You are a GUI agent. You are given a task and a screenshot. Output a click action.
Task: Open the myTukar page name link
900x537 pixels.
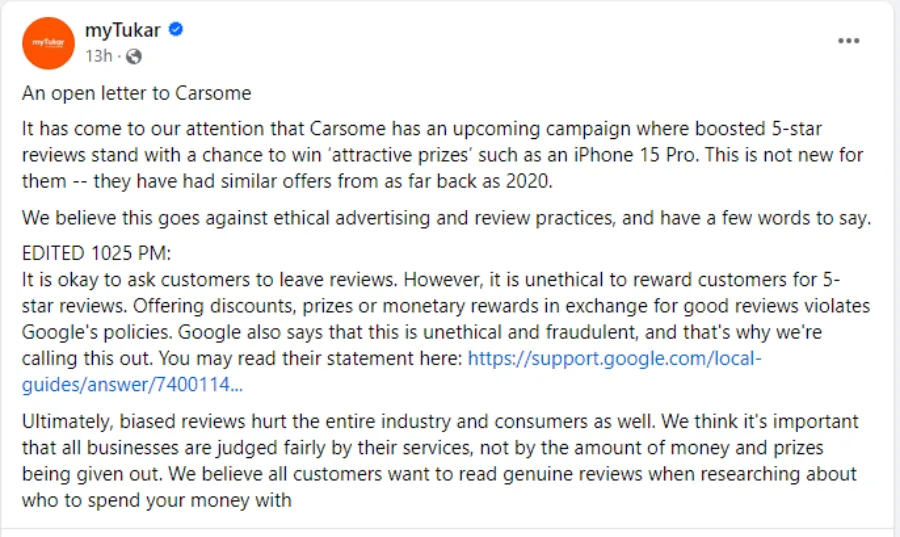click(122, 31)
